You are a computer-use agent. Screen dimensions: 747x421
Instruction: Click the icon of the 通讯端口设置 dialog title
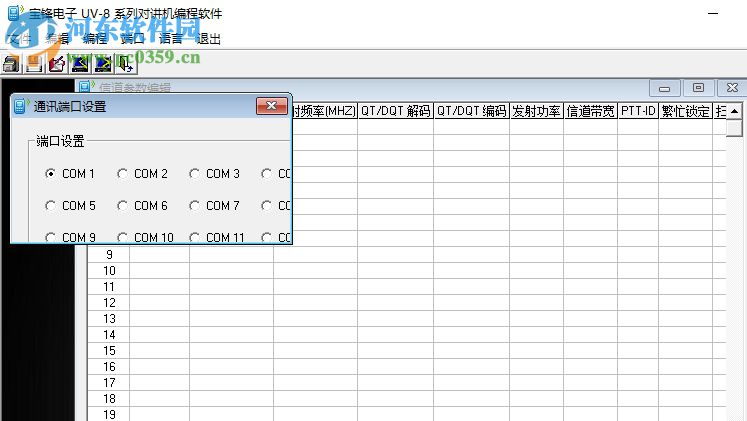(20, 106)
